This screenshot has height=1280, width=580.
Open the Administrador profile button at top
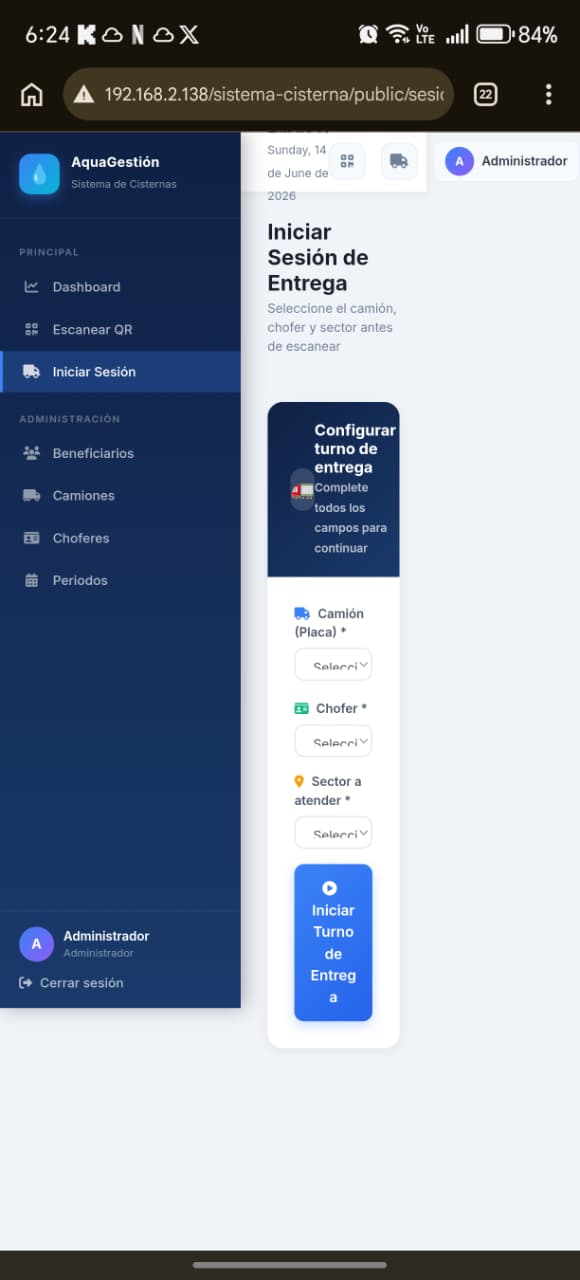pos(506,161)
